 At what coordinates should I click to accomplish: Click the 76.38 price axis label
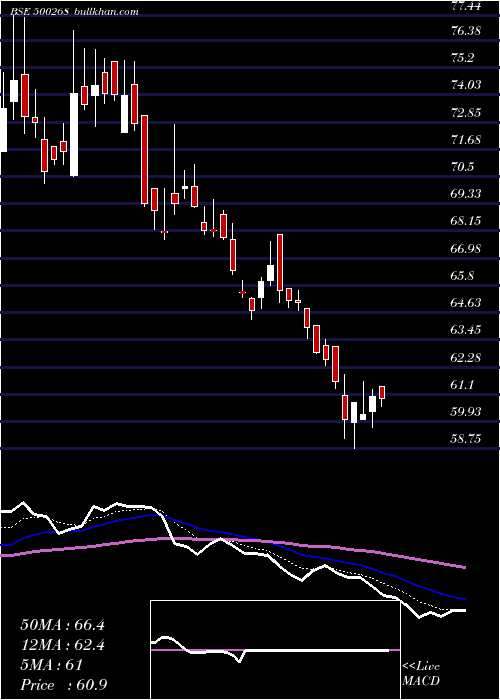(x=466, y=31)
